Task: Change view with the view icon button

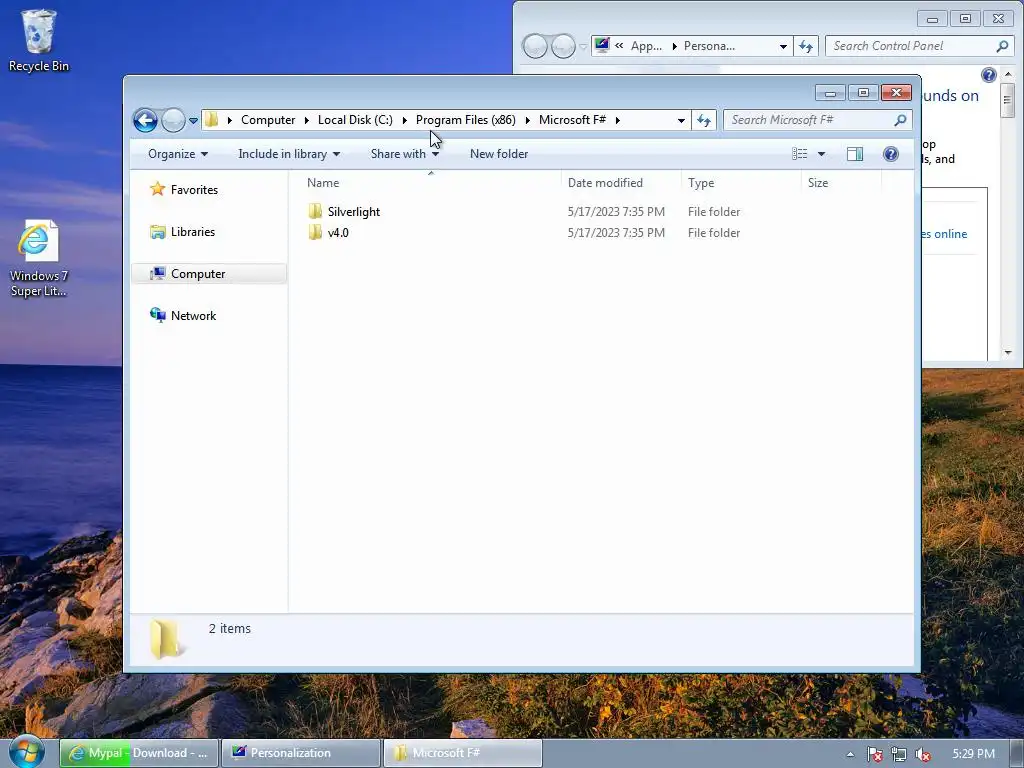Action: (x=799, y=154)
